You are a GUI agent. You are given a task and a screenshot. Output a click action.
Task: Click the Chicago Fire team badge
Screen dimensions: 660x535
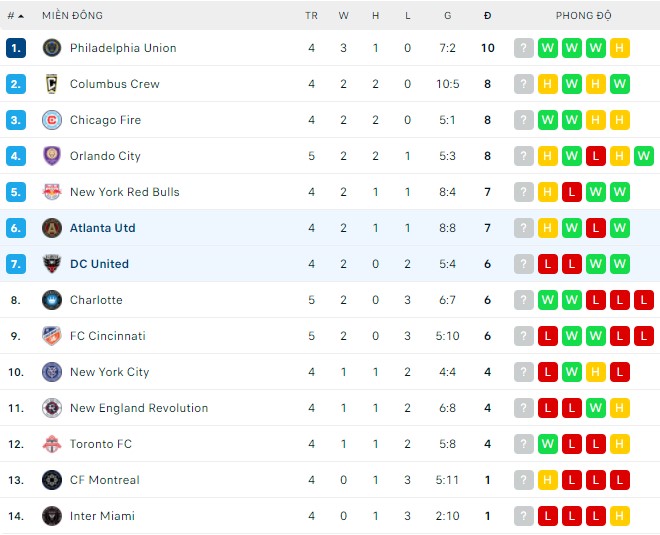(52, 120)
